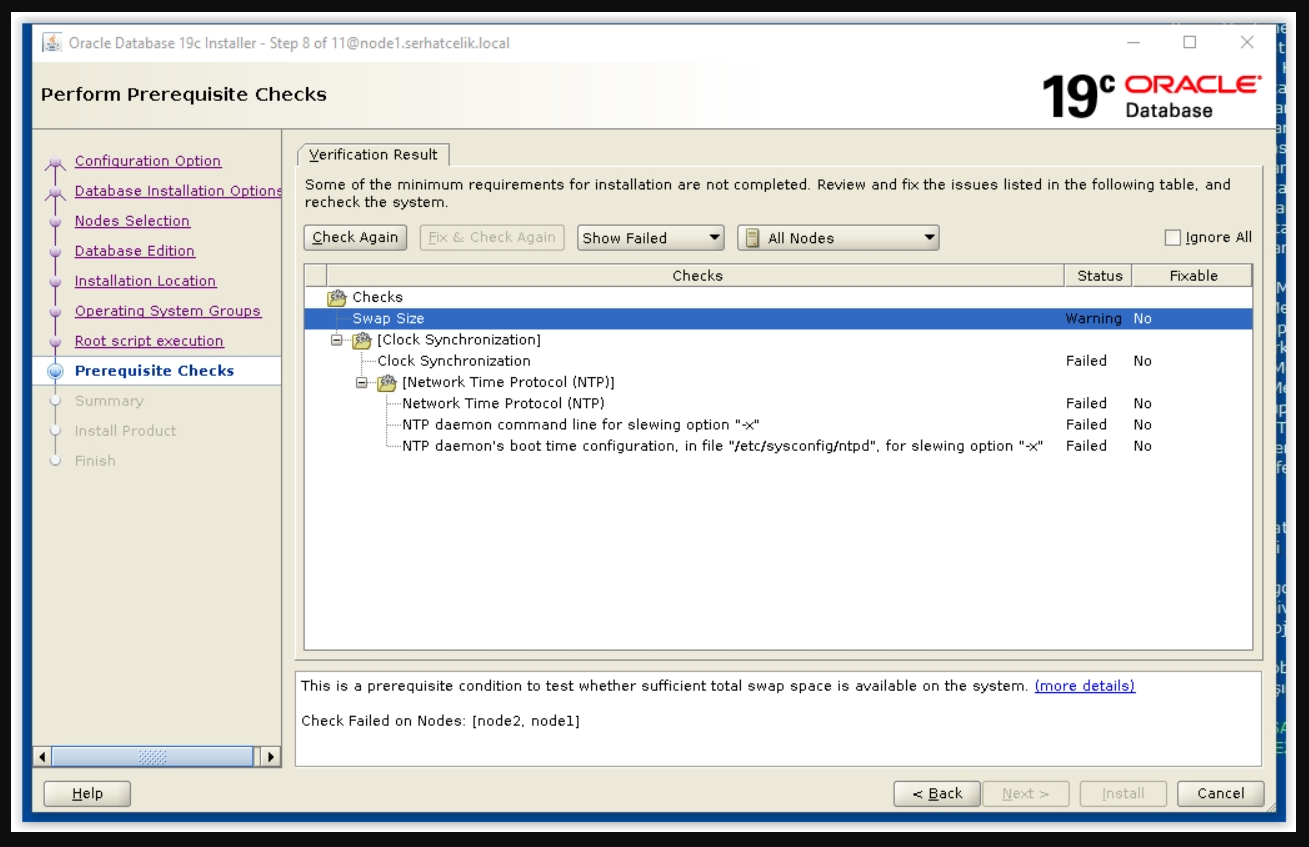Image resolution: width=1309 pixels, height=847 pixels.
Task: Select the Network Time Protocol (NTP) check row
Action: click(x=778, y=404)
